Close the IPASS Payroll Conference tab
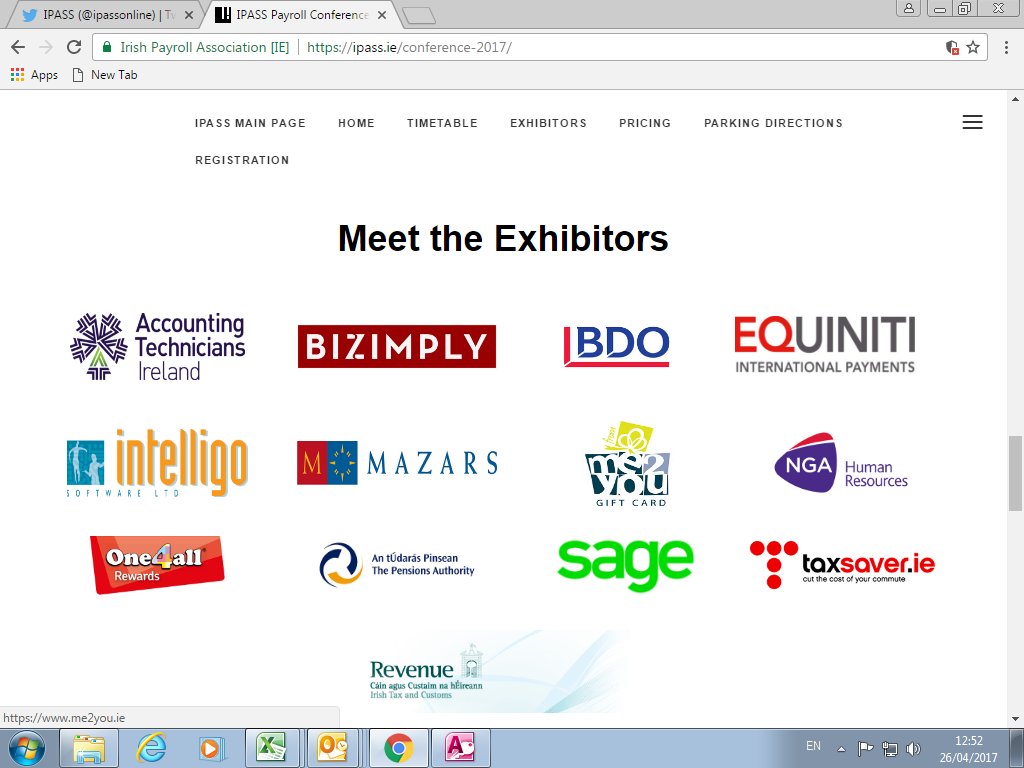1024x768 pixels. pos(382,15)
